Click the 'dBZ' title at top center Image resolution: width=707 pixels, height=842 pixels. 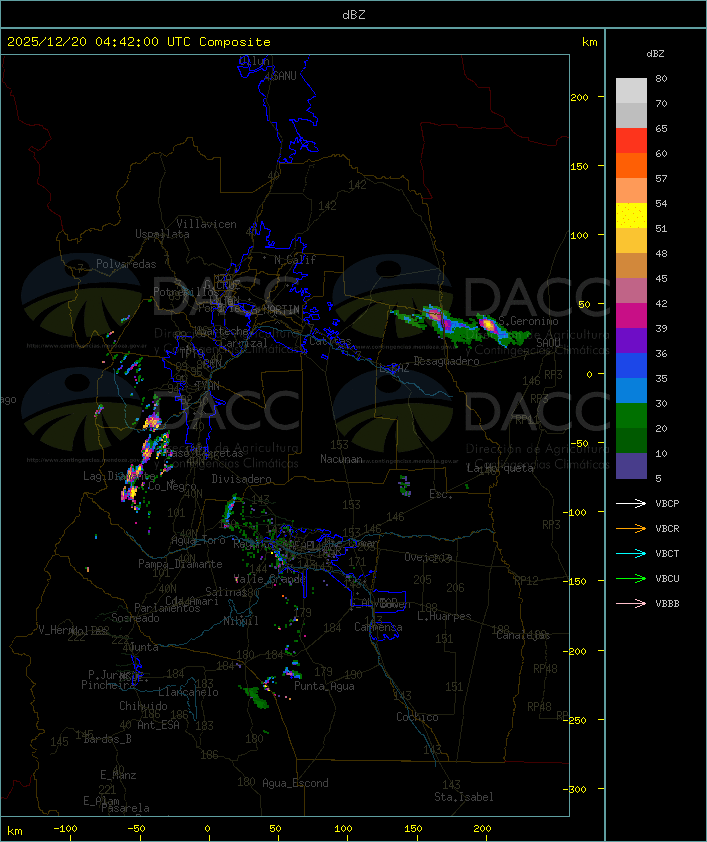[x=354, y=14]
